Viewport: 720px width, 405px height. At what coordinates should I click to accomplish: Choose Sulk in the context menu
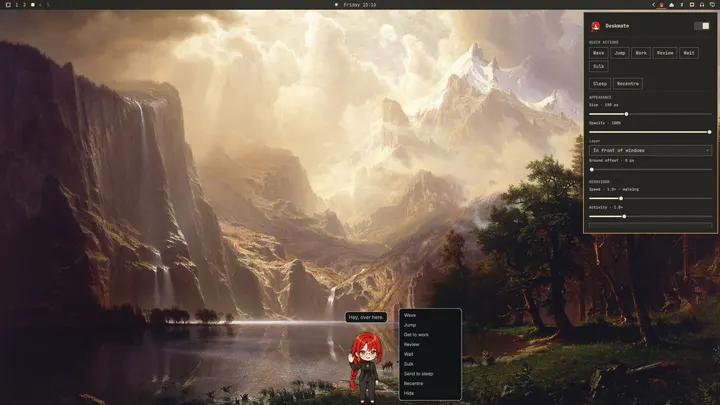coord(430,364)
